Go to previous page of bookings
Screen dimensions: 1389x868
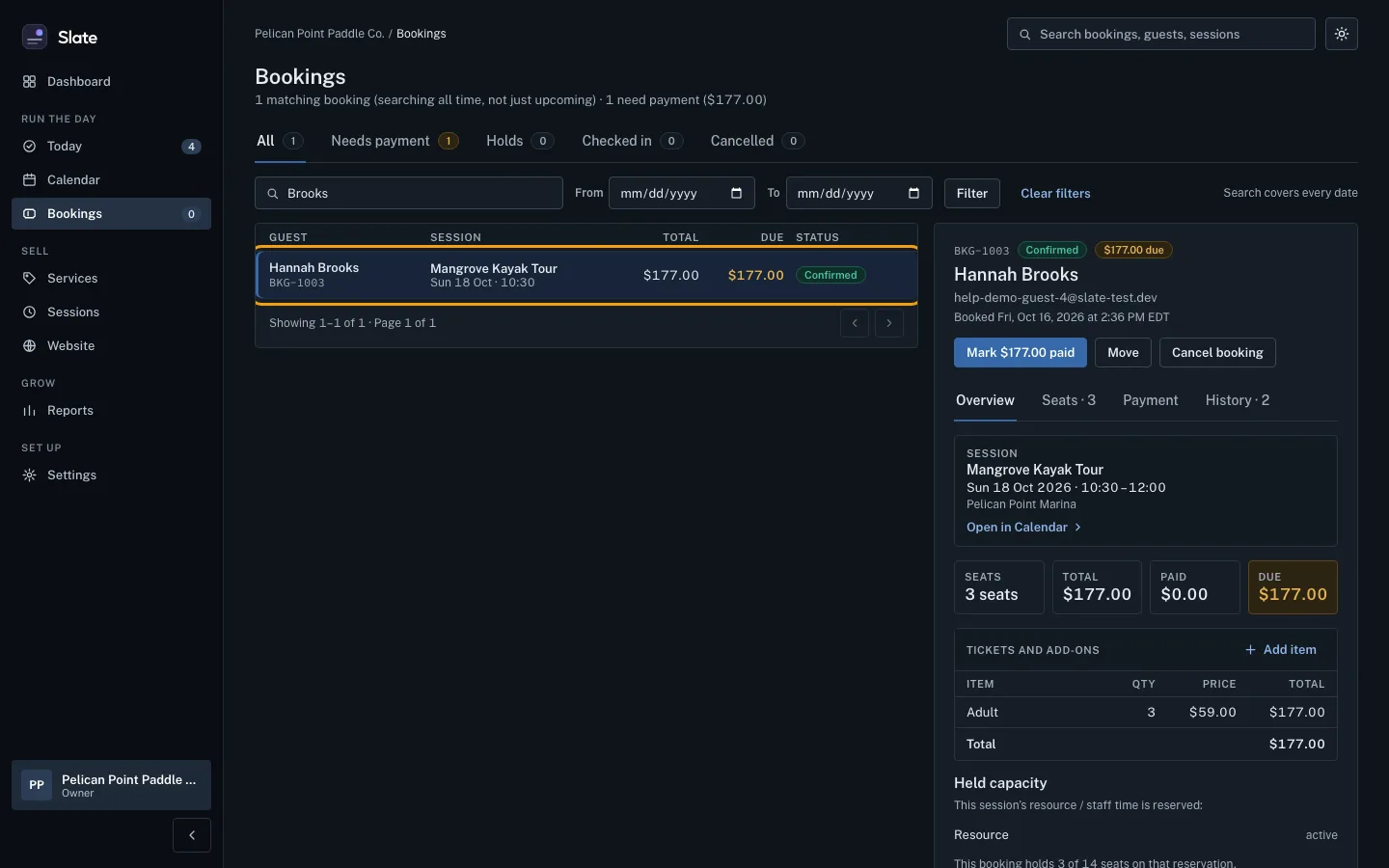point(855,323)
